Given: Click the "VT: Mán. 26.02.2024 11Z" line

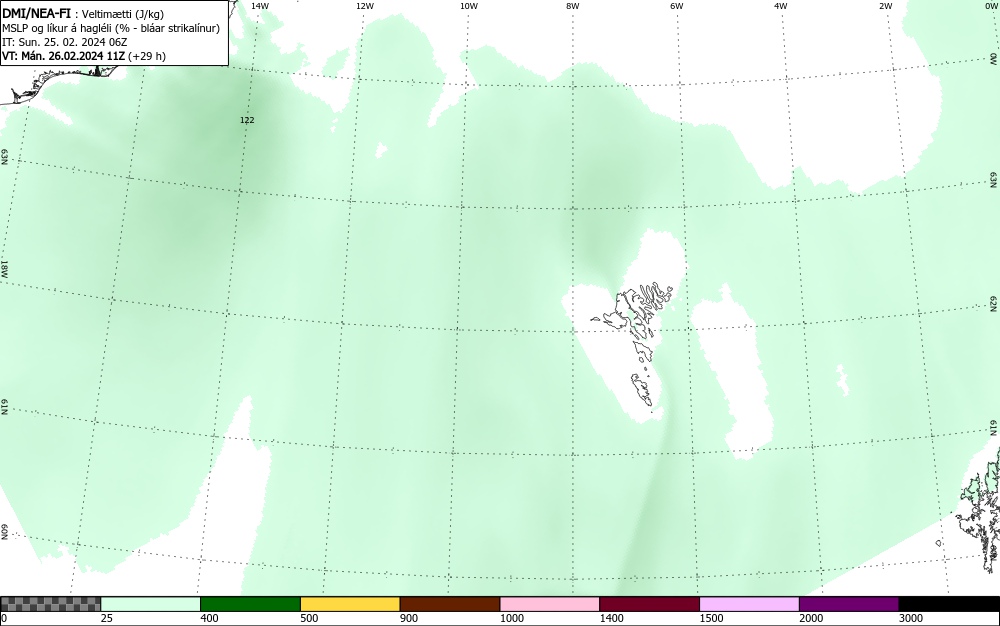Looking at the screenshot, I should (64, 56).
